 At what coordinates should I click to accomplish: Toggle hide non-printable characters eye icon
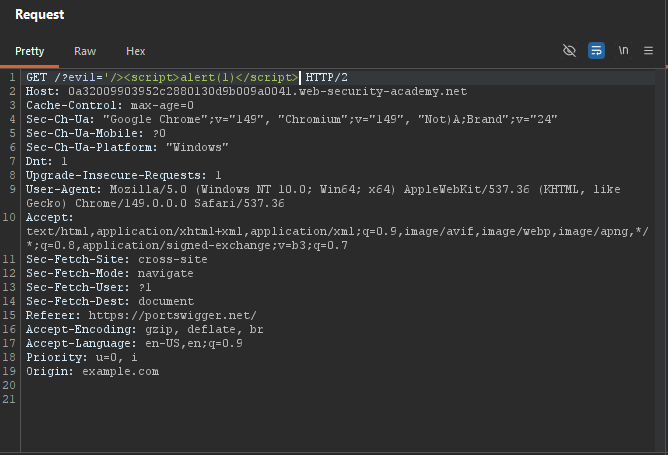point(569,51)
